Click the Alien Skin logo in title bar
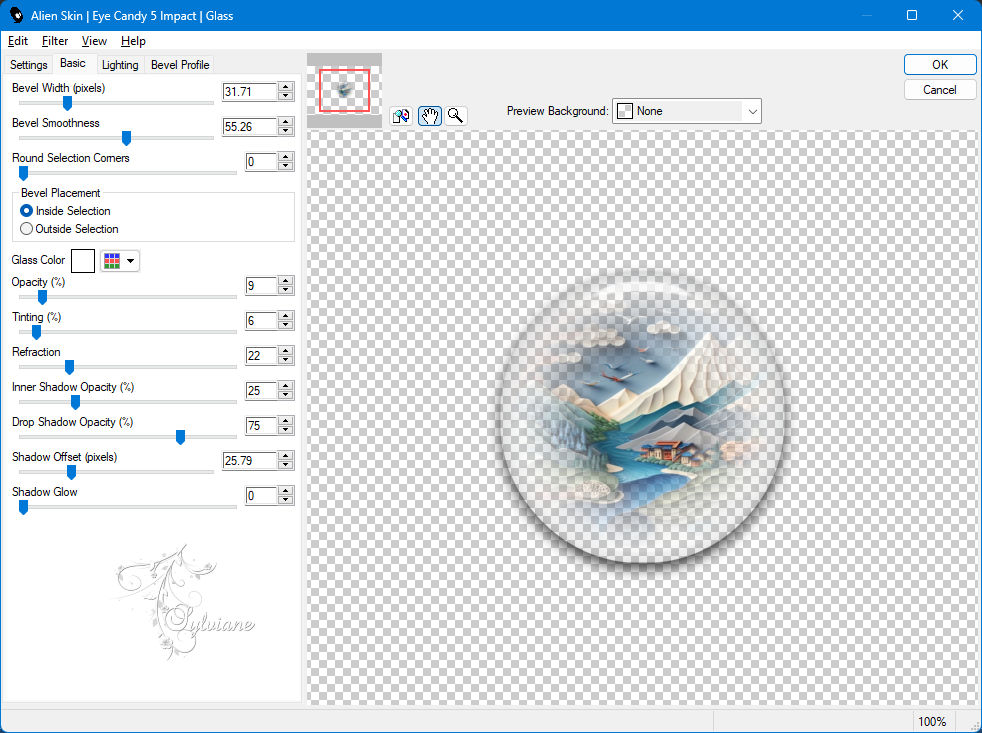Viewport: 982px width, 733px height. [16, 15]
